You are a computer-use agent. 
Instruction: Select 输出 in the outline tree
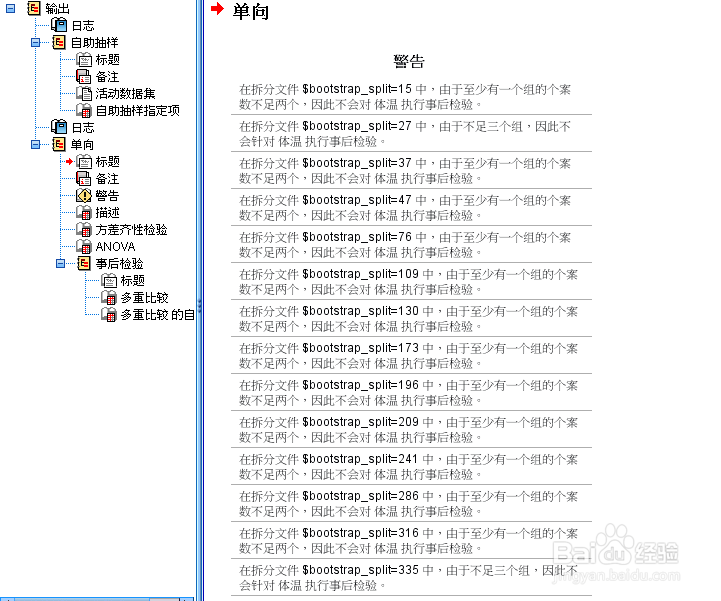[x=57, y=9]
